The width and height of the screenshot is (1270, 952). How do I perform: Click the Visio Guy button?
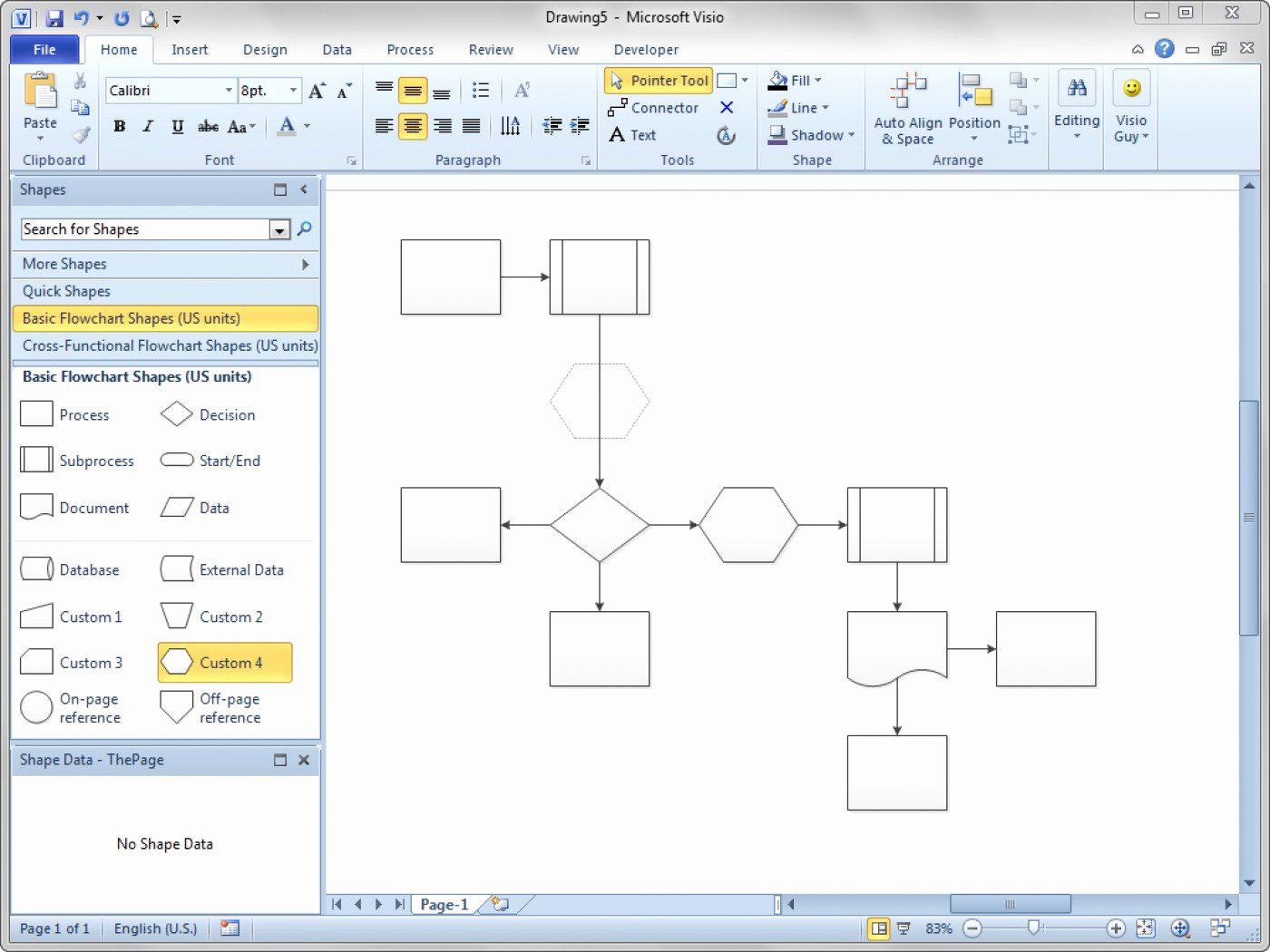(x=1131, y=107)
